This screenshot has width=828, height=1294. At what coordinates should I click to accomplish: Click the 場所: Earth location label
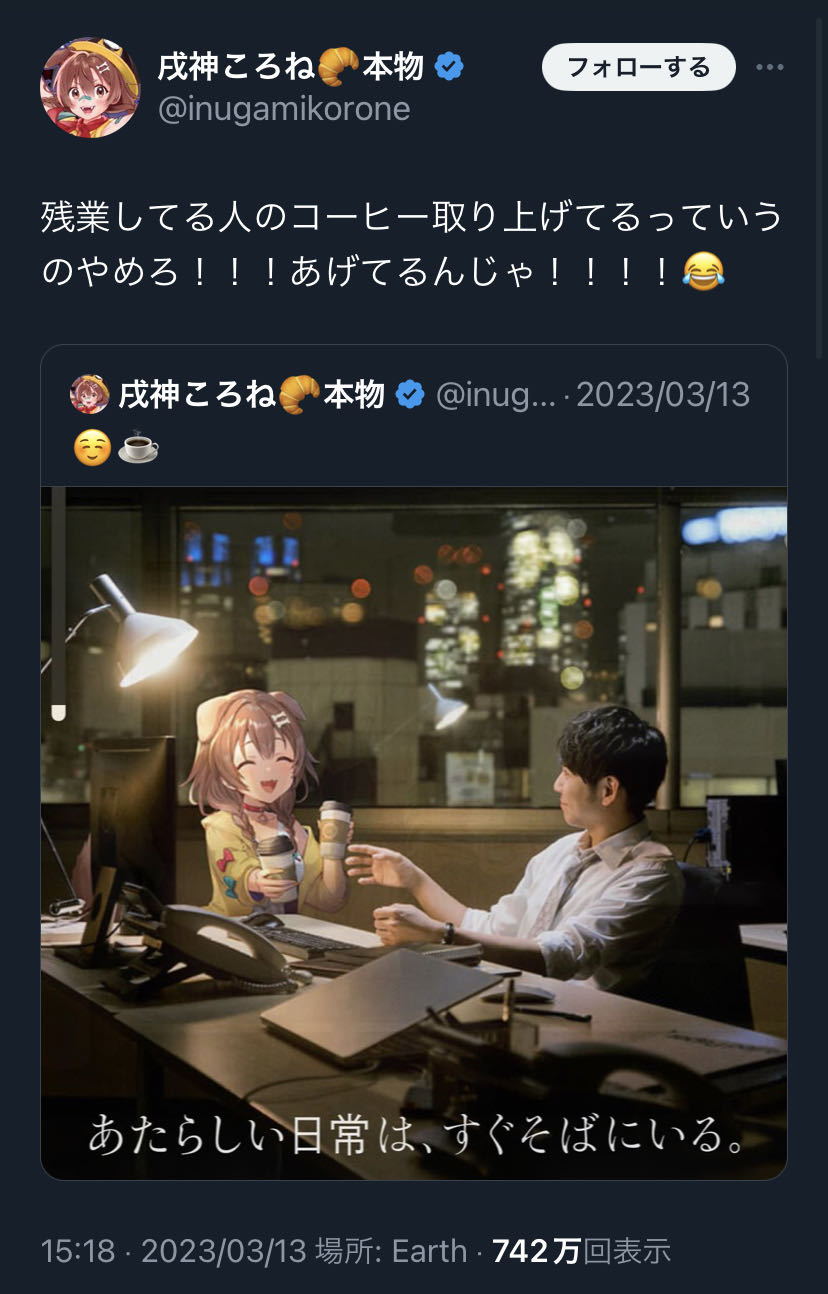click(391, 1251)
